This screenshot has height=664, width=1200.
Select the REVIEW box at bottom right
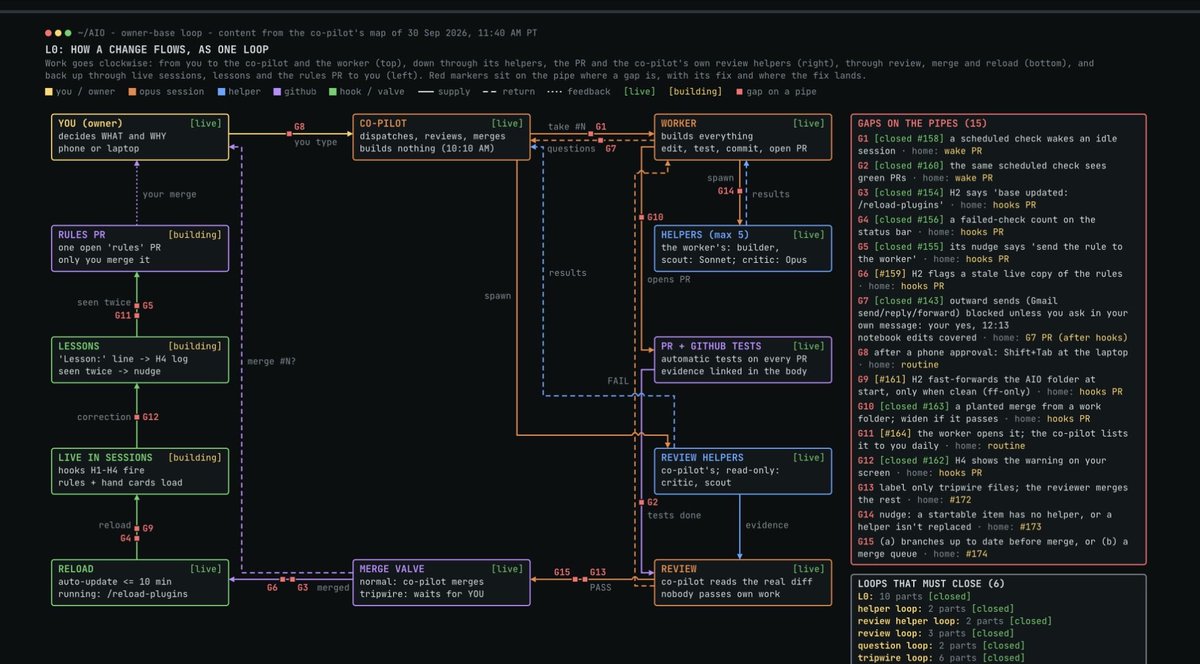(743, 582)
